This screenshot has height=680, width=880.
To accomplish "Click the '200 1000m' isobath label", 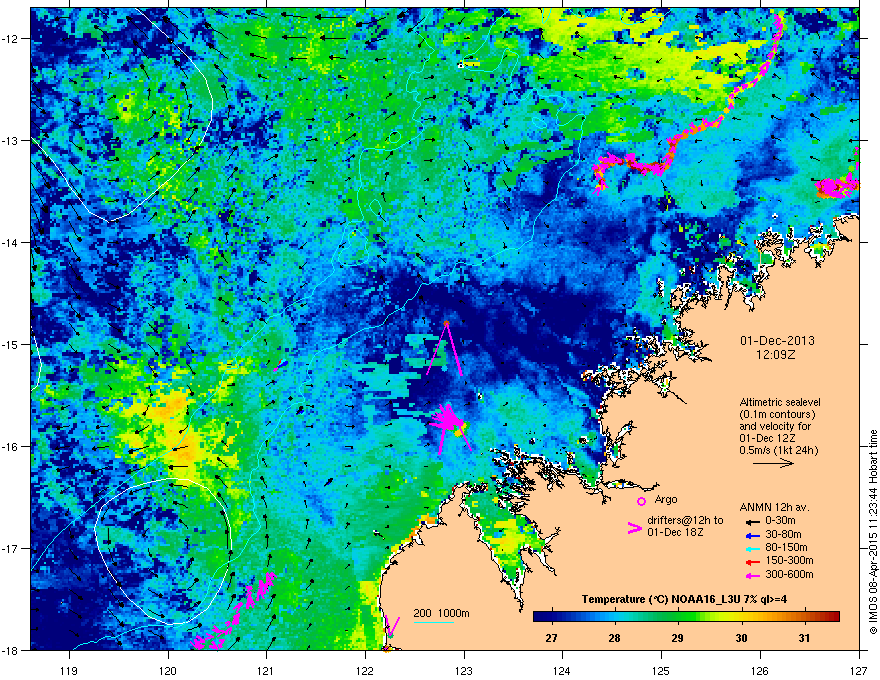I will point(441,613).
